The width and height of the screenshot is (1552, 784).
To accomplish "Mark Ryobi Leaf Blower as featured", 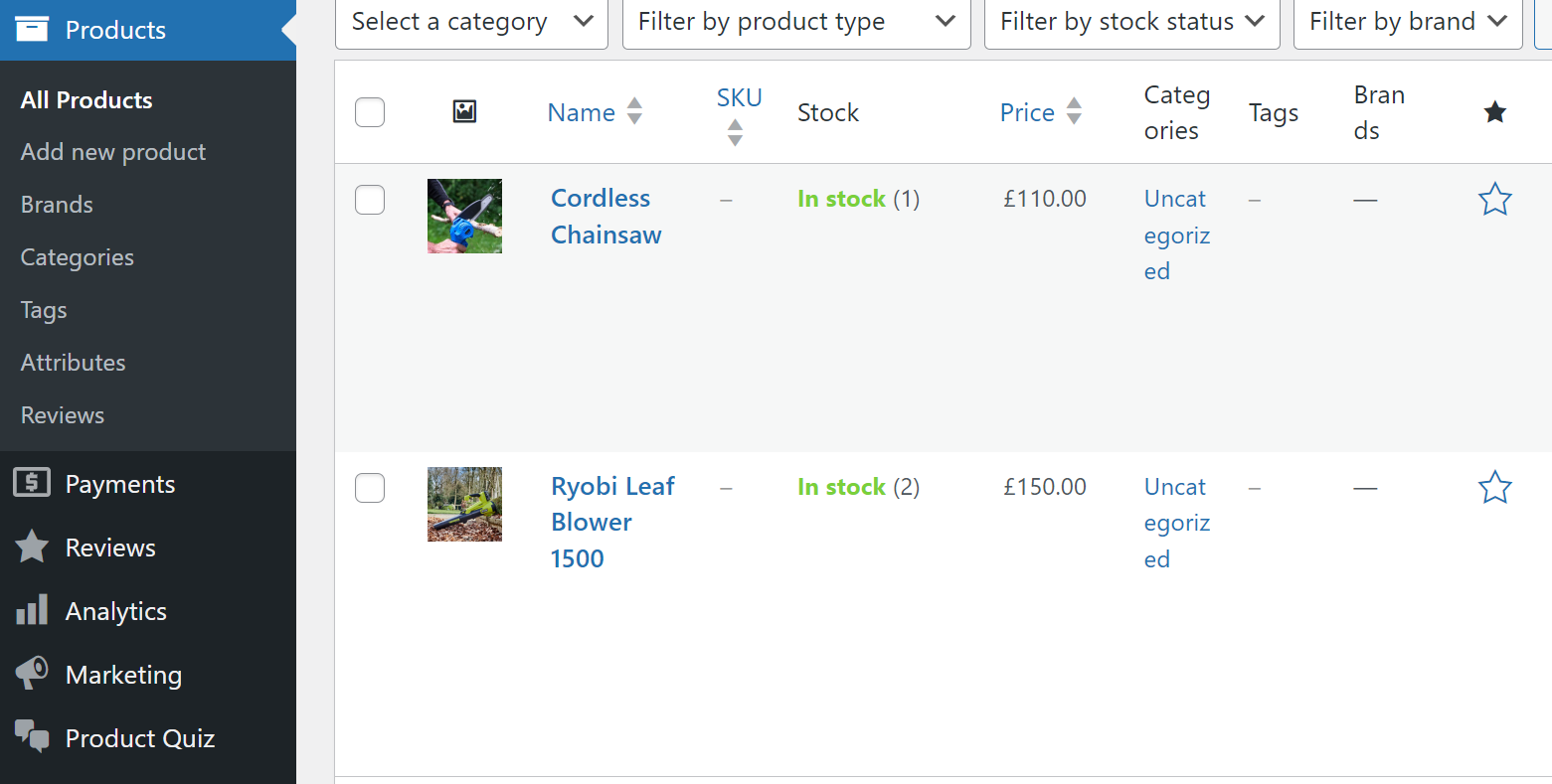I will [1495, 487].
